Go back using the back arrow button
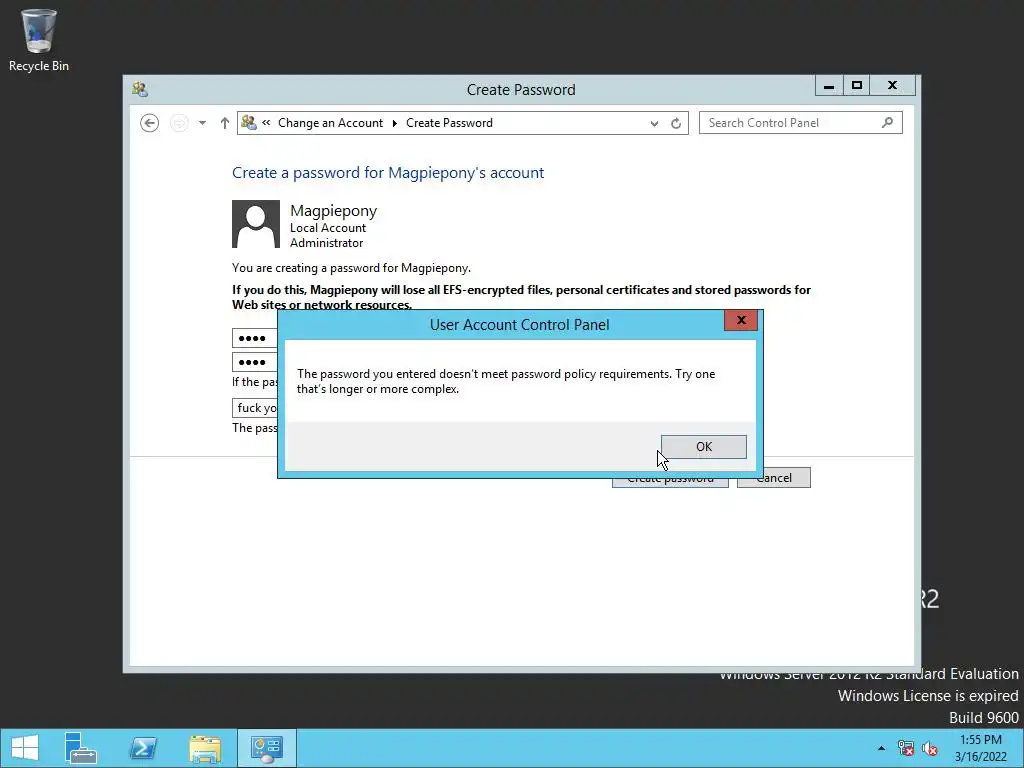Viewport: 1024px width, 768px height. point(150,123)
